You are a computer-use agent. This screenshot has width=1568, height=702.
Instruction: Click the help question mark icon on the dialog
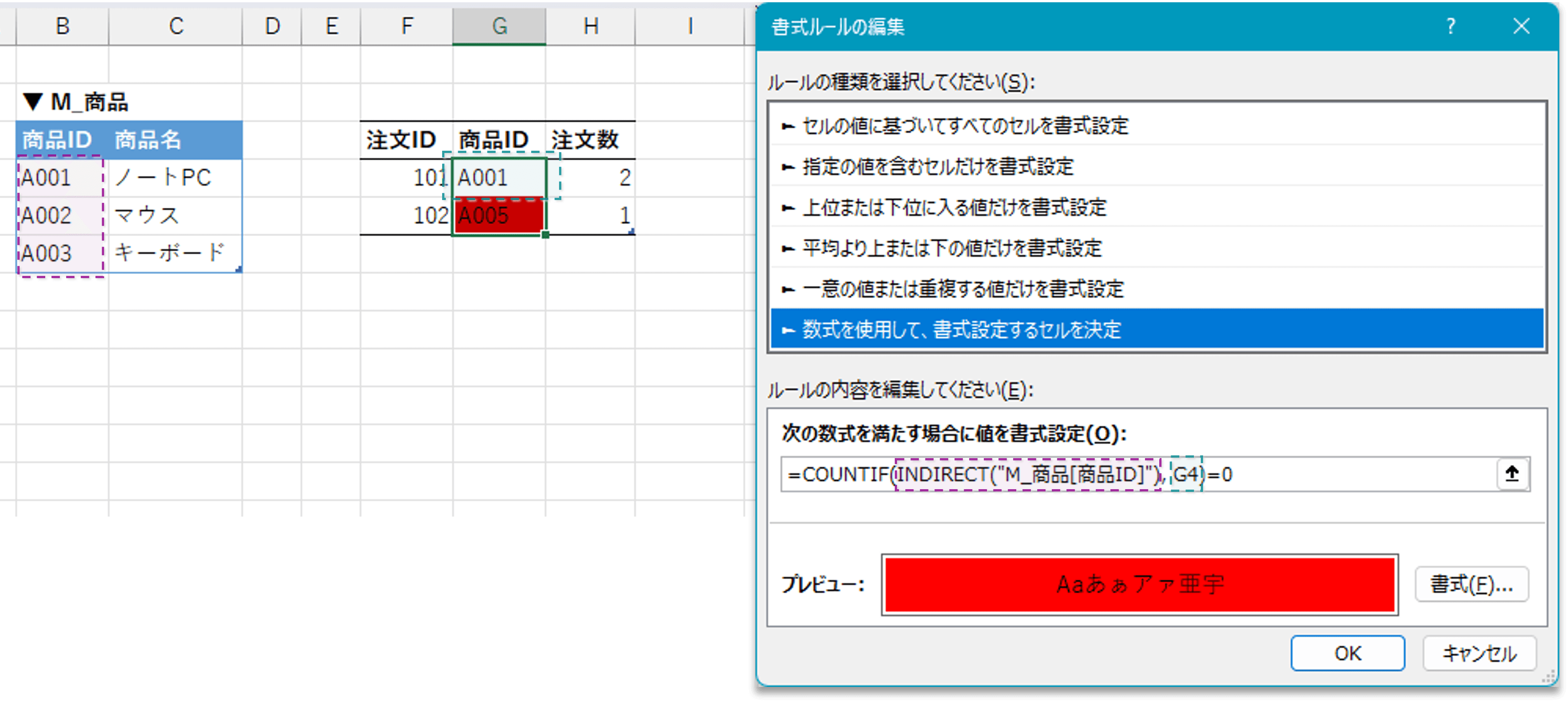click(x=1451, y=26)
